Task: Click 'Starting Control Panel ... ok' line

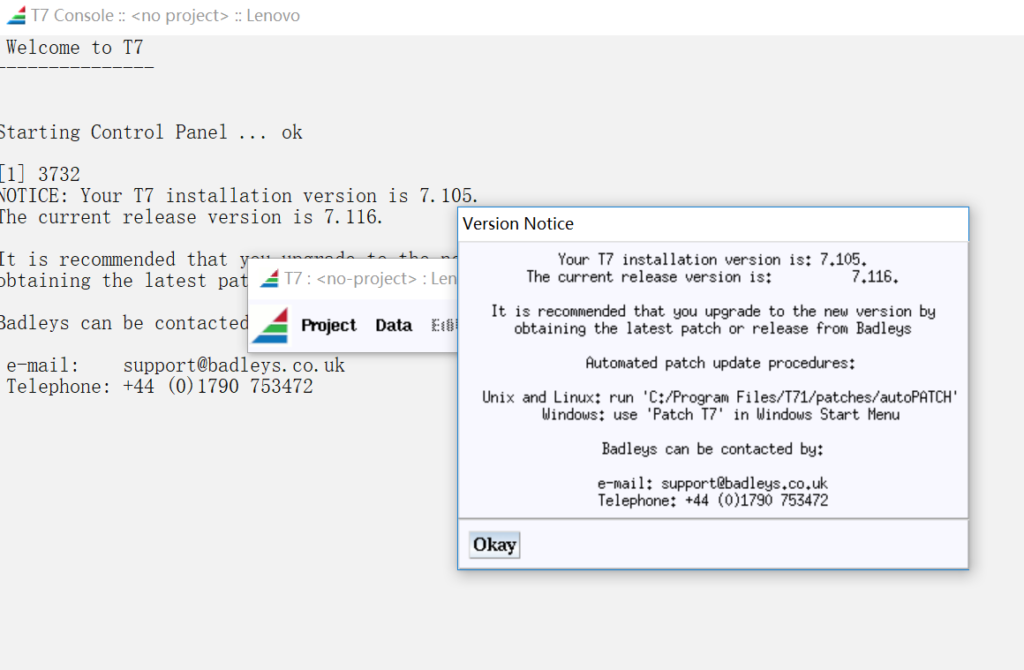Action: coord(151,133)
